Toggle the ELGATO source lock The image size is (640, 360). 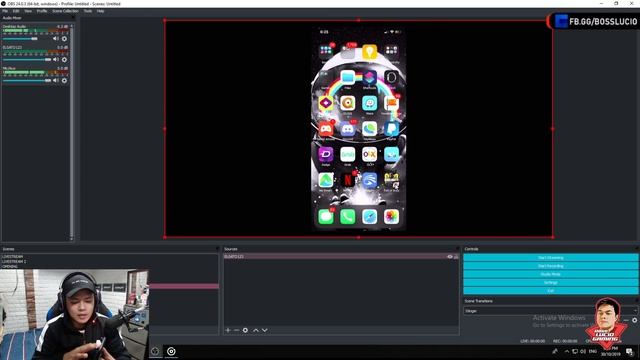coord(456,257)
